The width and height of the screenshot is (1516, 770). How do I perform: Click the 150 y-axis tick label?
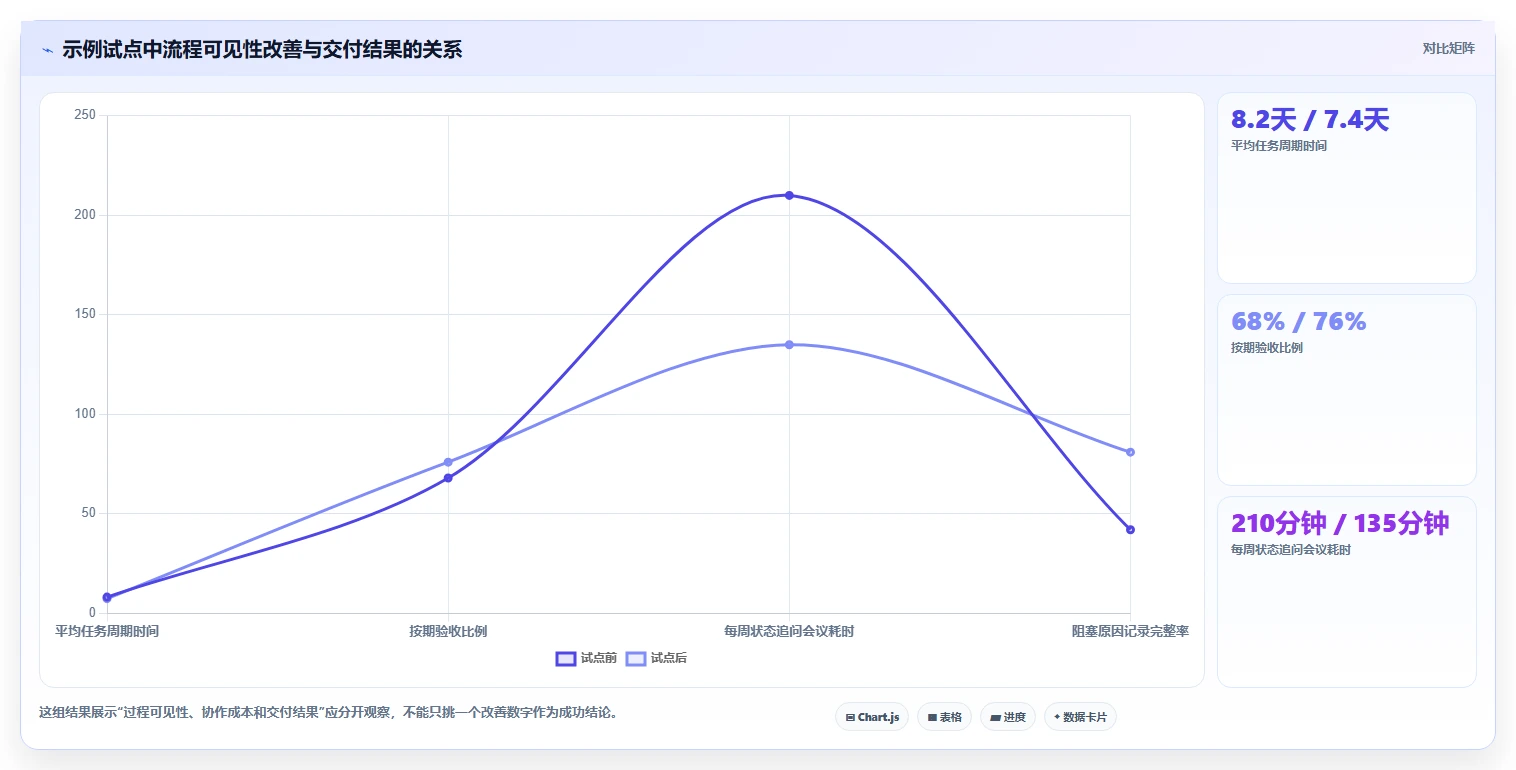(85, 314)
